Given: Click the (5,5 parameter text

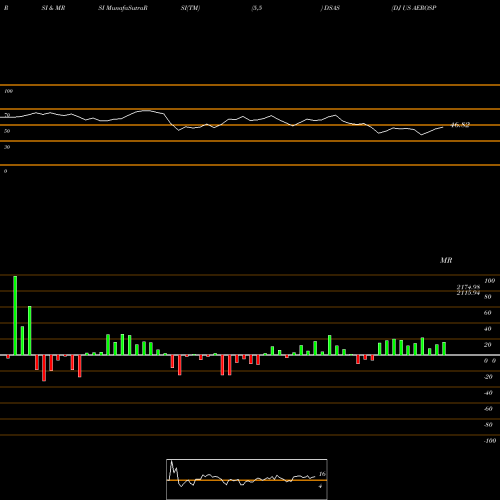Looking at the screenshot, I should coord(257,8).
